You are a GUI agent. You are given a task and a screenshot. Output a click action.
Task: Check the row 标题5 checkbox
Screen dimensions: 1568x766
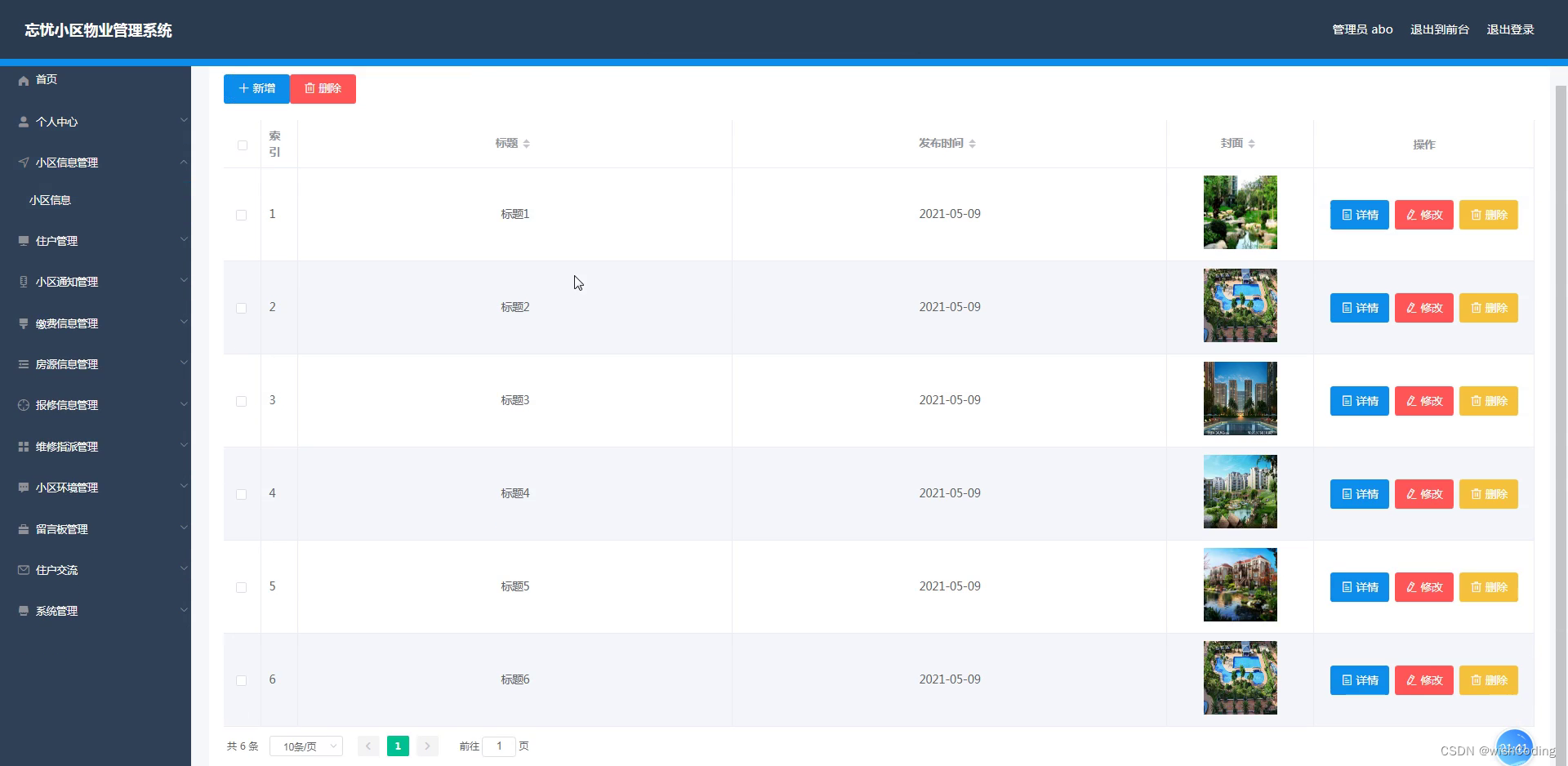(x=242, y=587)
